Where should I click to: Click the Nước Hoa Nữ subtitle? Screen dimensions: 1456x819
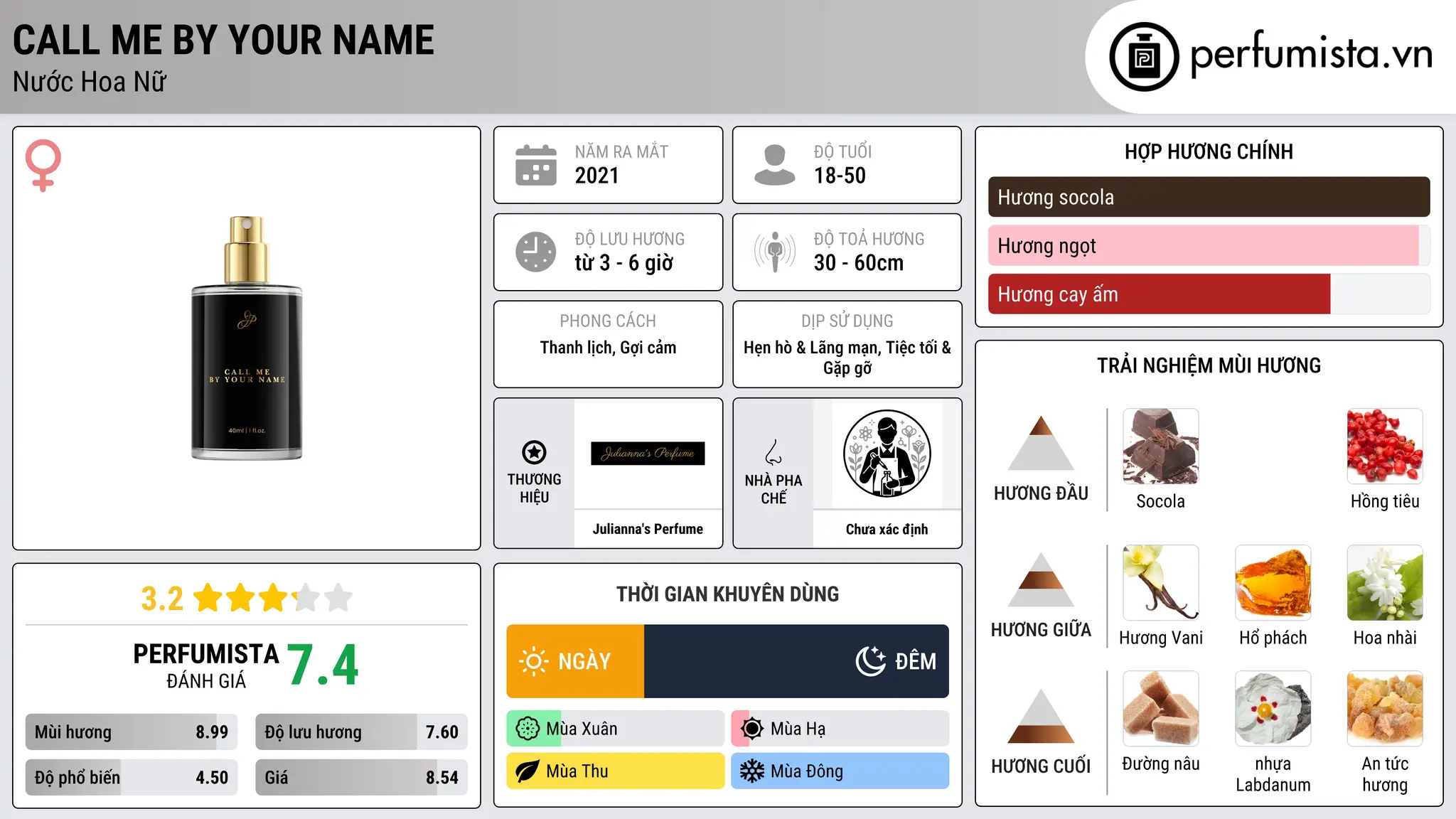[x=90, y=82]
